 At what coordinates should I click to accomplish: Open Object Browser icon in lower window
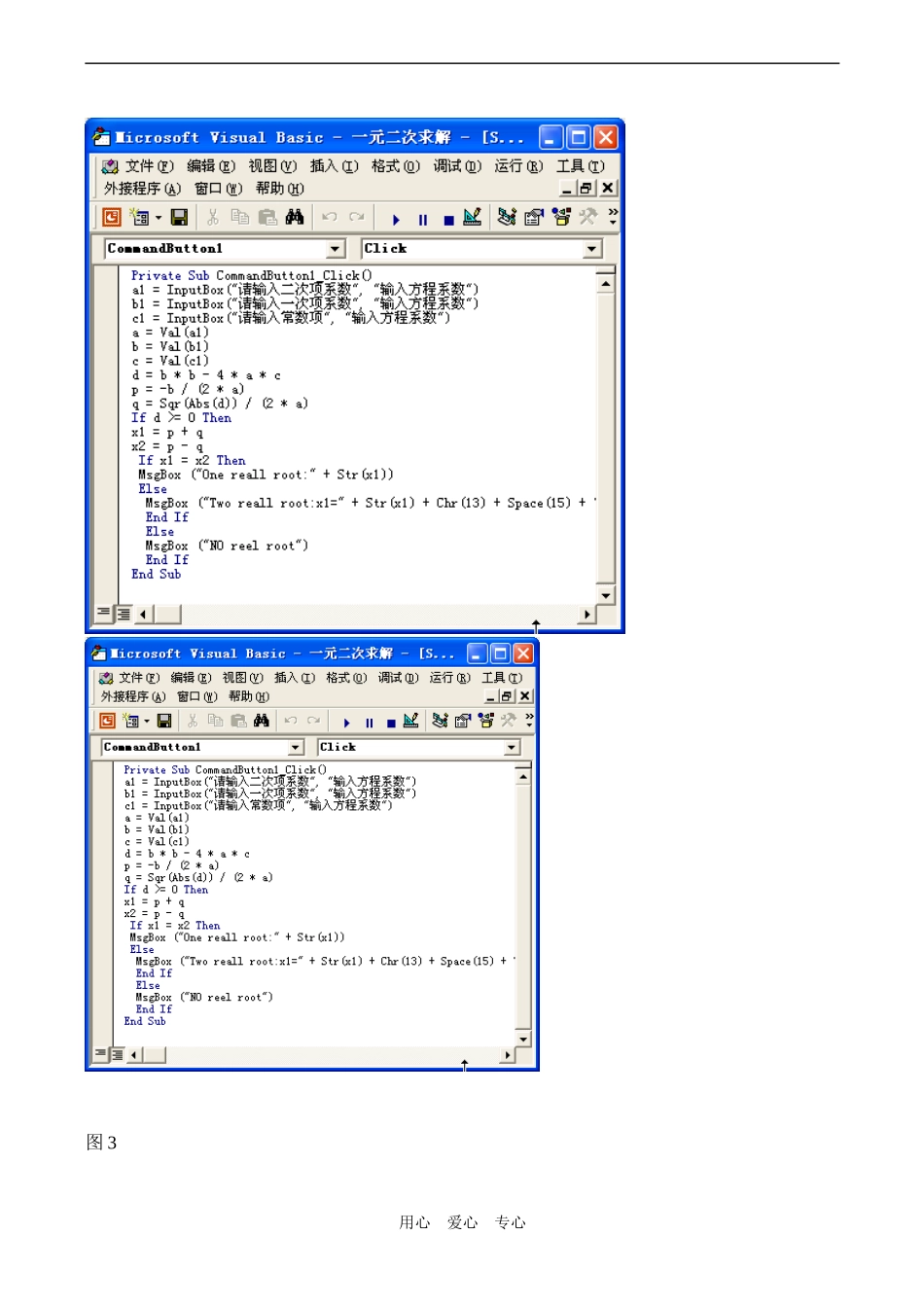[x=485, y=721]
